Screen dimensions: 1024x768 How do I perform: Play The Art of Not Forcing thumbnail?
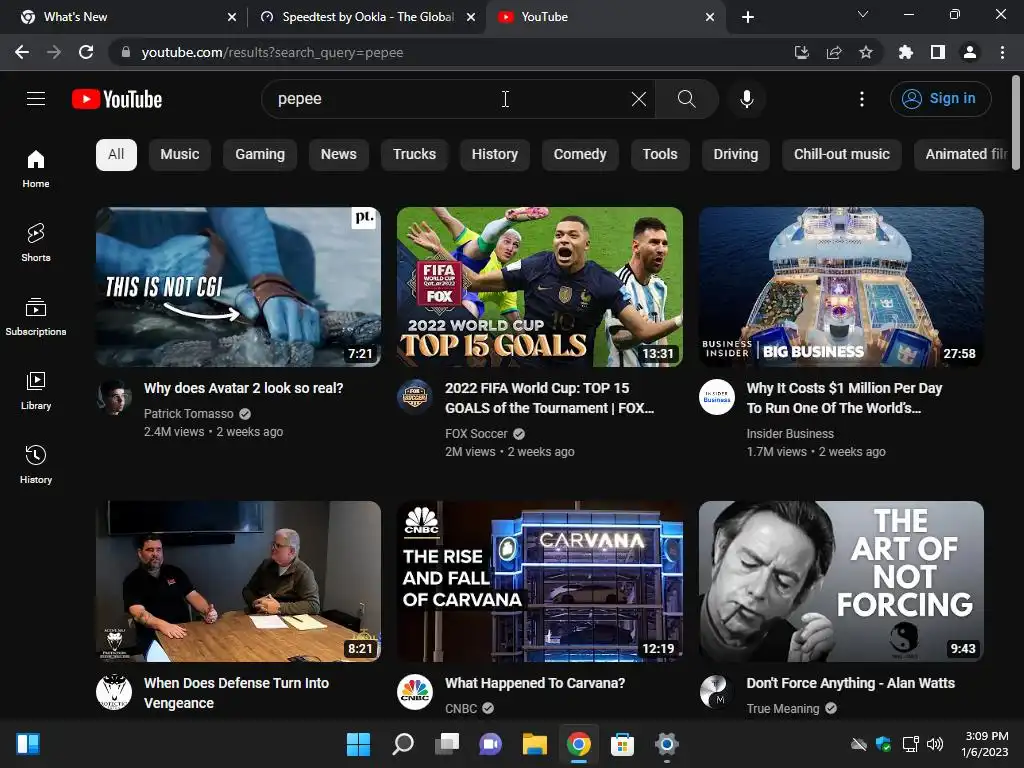841,581
